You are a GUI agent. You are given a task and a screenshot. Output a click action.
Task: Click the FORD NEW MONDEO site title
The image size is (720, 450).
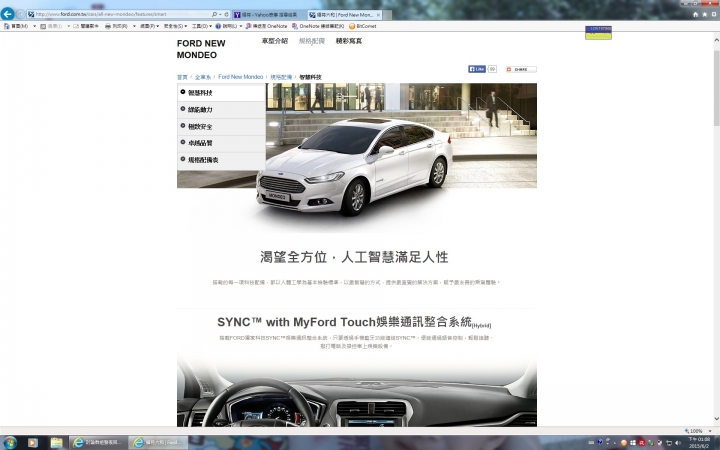pos(201,49)
